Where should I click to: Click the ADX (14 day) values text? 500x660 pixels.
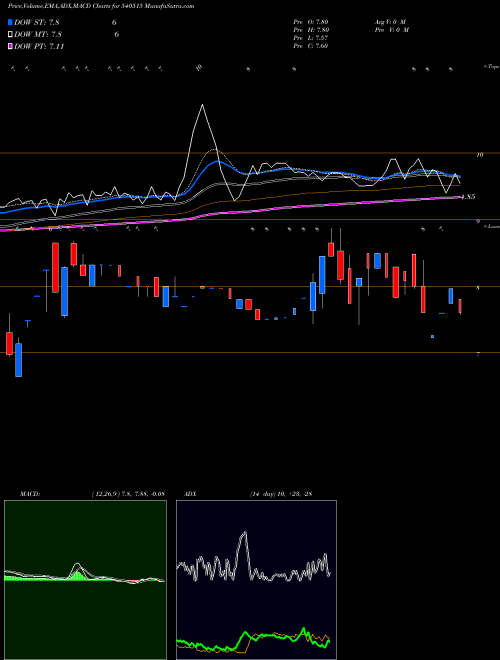(x=281, y=493)
